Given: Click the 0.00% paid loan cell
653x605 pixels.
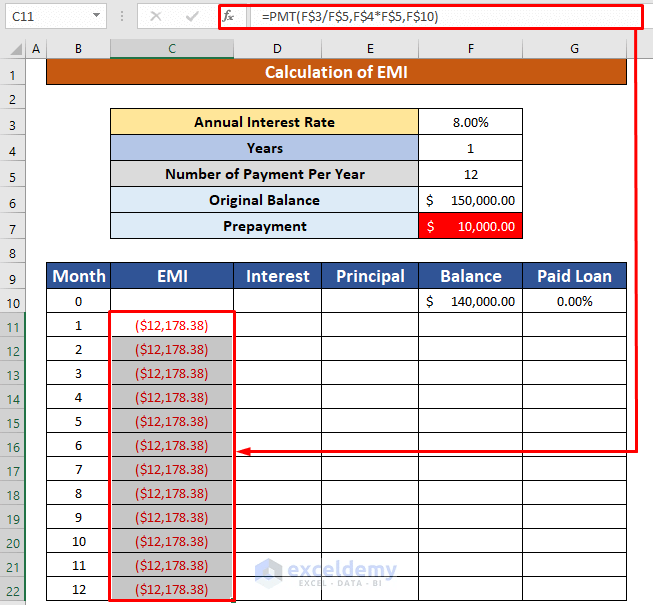Looking at the screenshot, I should tap(574, 301).
